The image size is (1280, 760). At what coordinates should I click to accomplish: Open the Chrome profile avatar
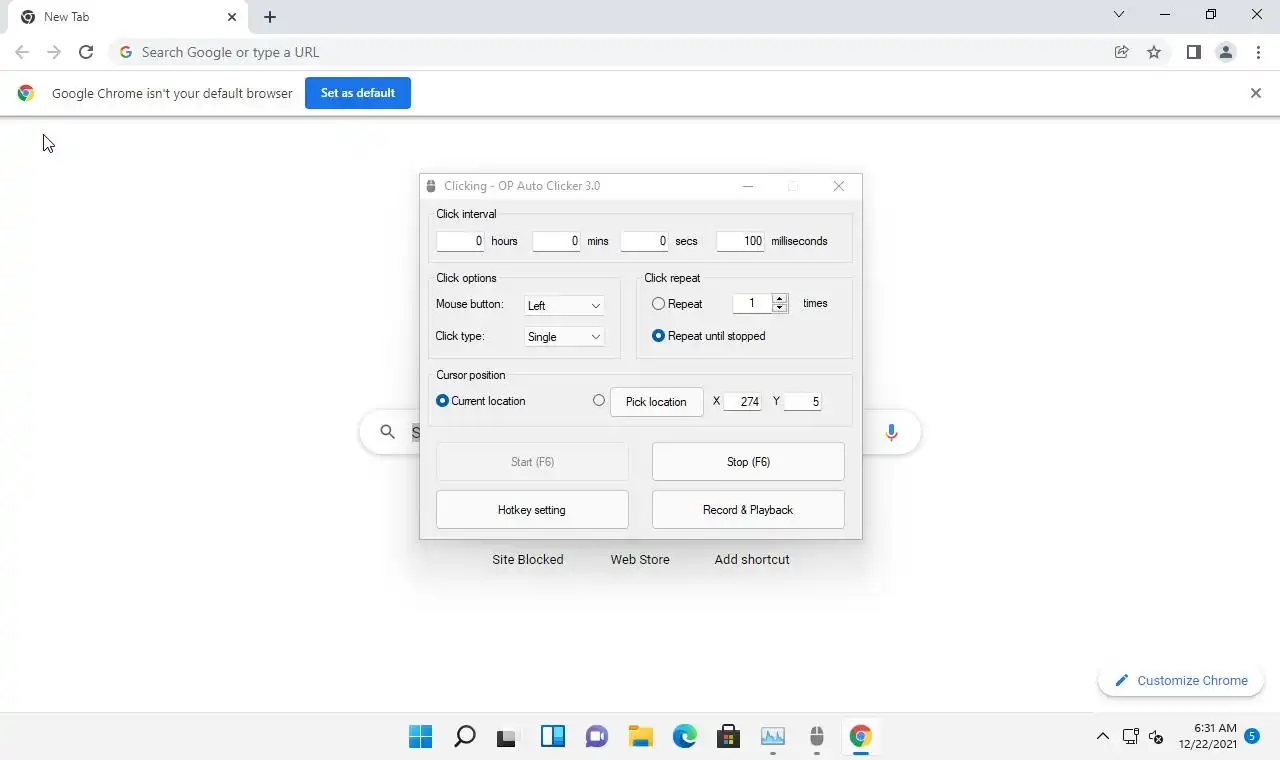(x=1225, y=52)
